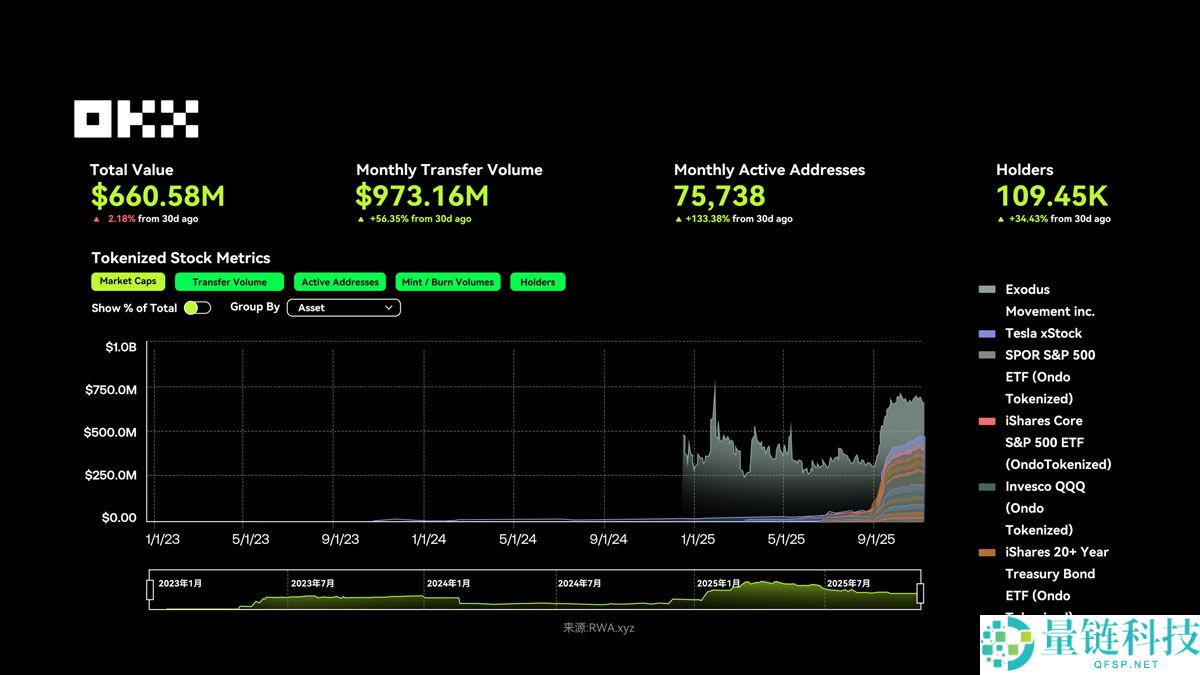Toggle Show % of Total switch

(x=197, y=308)
